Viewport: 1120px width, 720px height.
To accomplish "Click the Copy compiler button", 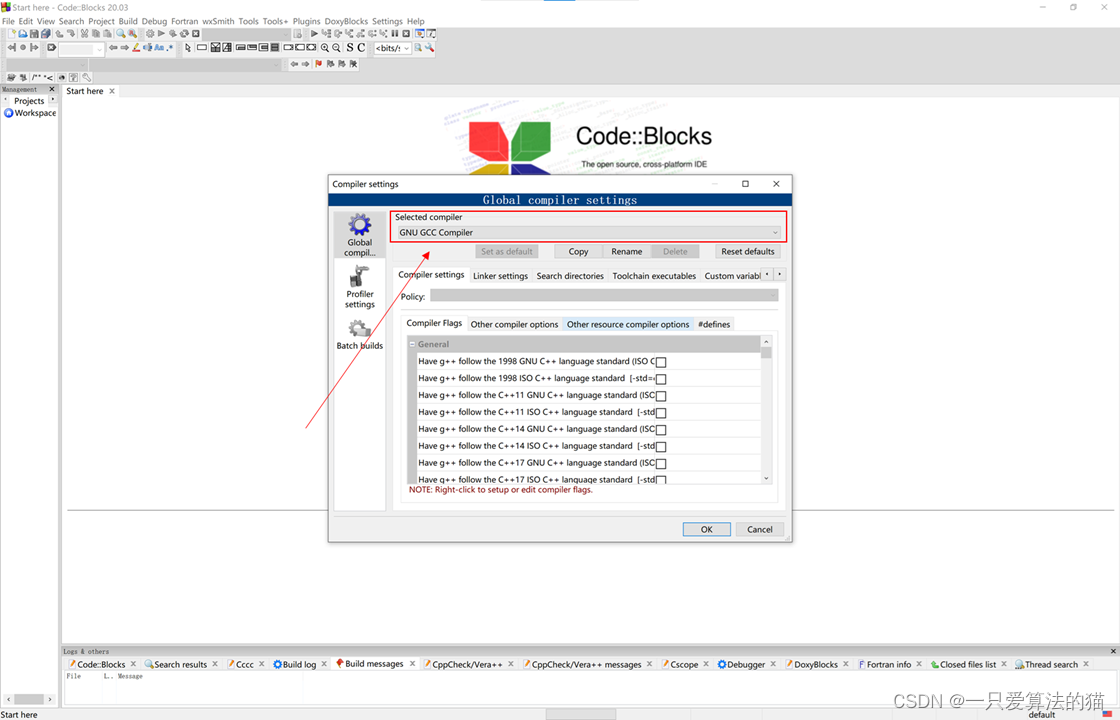I will pos(579,251).
